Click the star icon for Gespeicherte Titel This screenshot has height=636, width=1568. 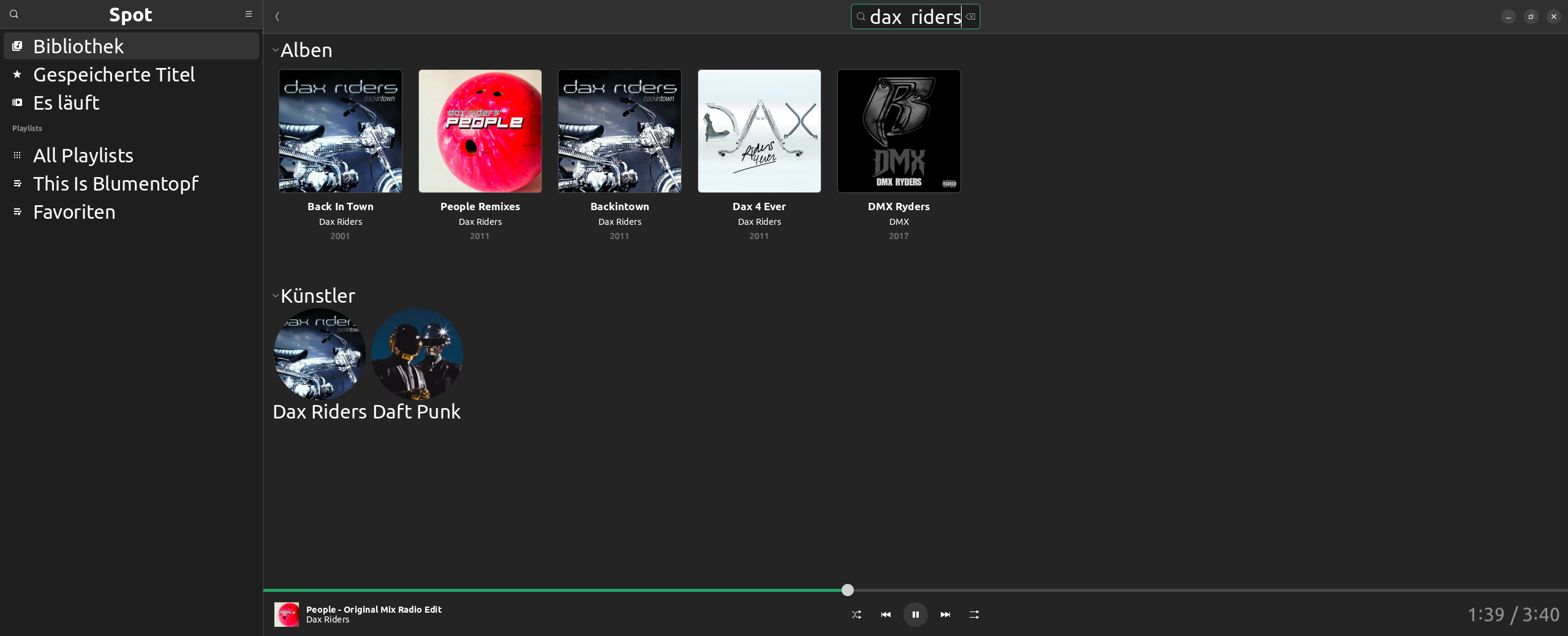17,74
